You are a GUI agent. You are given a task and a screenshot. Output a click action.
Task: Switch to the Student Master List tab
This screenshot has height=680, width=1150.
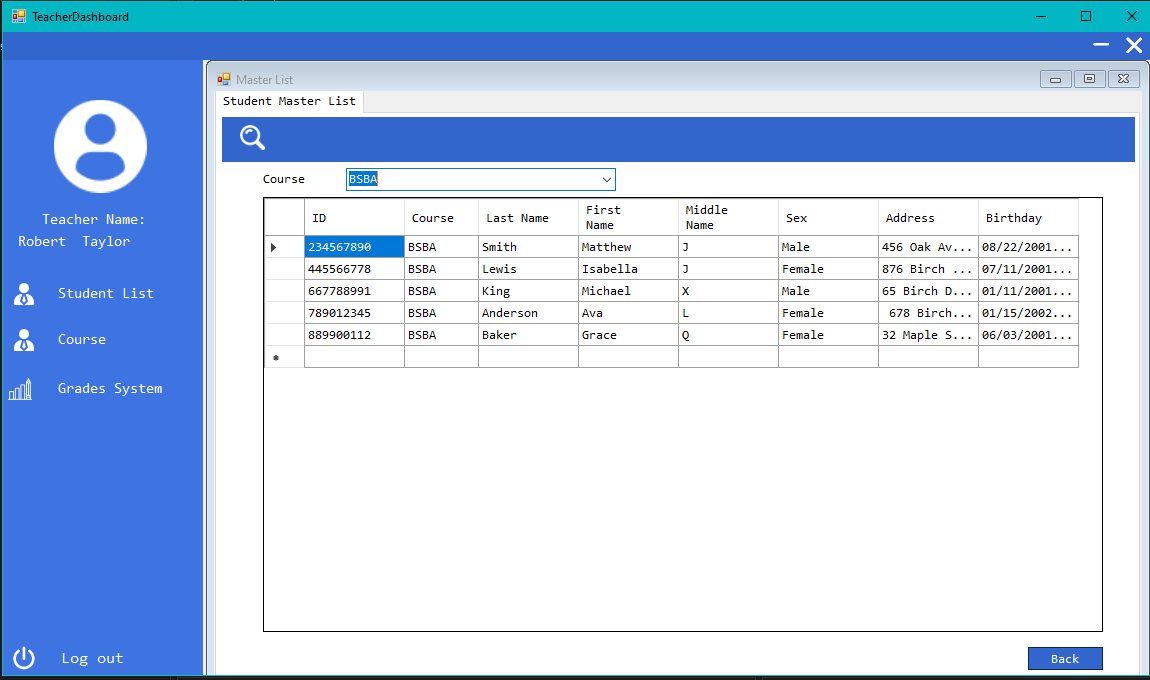[289, 101]
